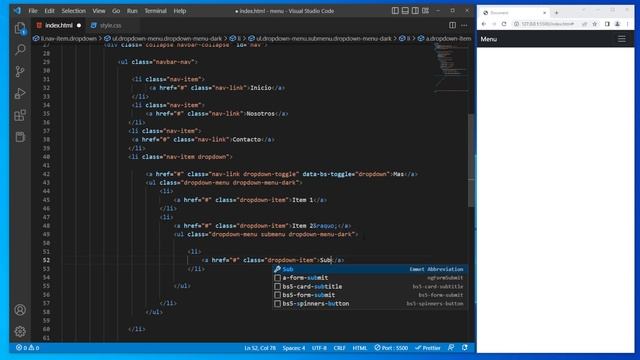The height and width of the screenshot is (360, 640).
Task: Click the browser share icon in the address bar
Action: 584,24
